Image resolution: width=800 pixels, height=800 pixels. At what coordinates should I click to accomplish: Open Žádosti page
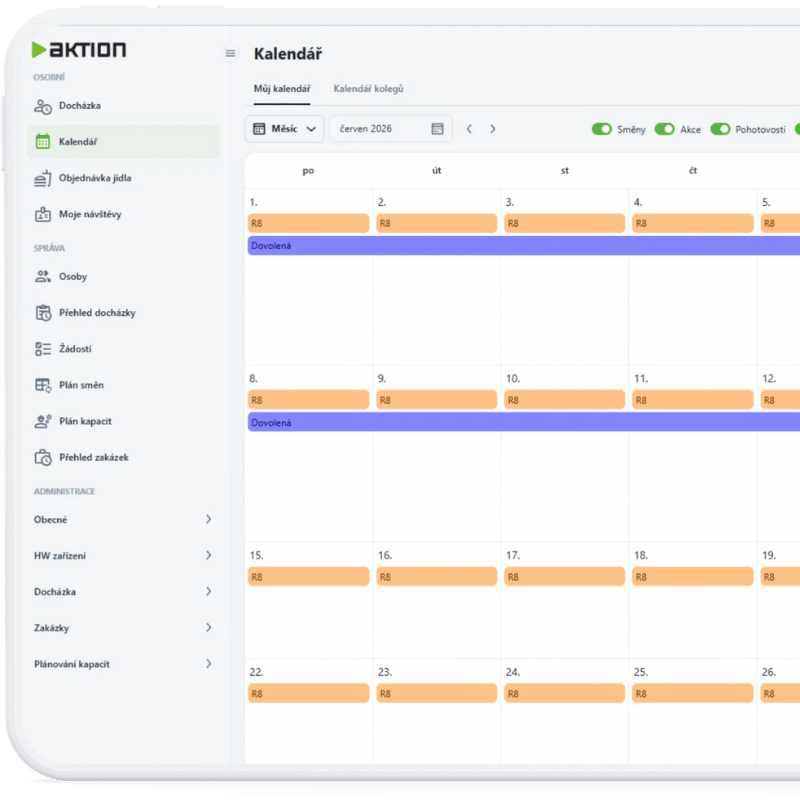point(123,349)
